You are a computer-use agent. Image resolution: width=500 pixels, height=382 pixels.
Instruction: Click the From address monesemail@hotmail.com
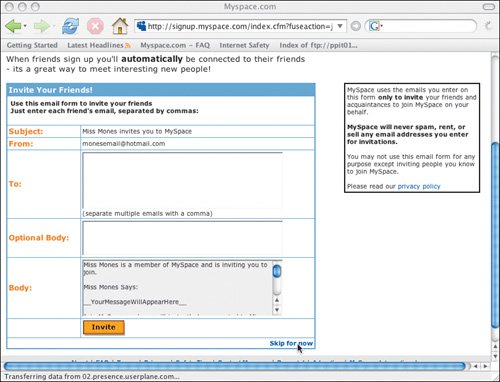124,144
